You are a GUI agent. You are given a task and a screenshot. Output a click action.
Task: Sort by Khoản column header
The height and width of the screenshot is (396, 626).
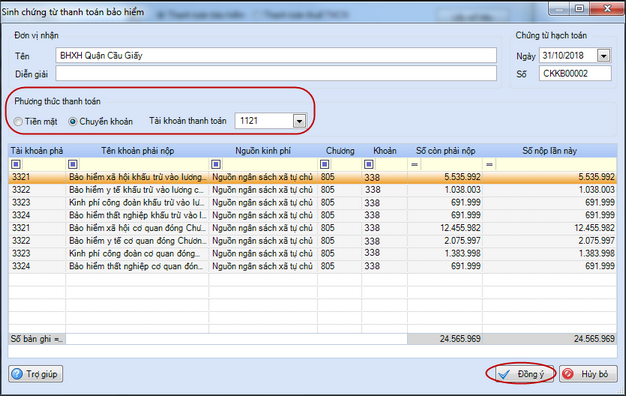385,151
